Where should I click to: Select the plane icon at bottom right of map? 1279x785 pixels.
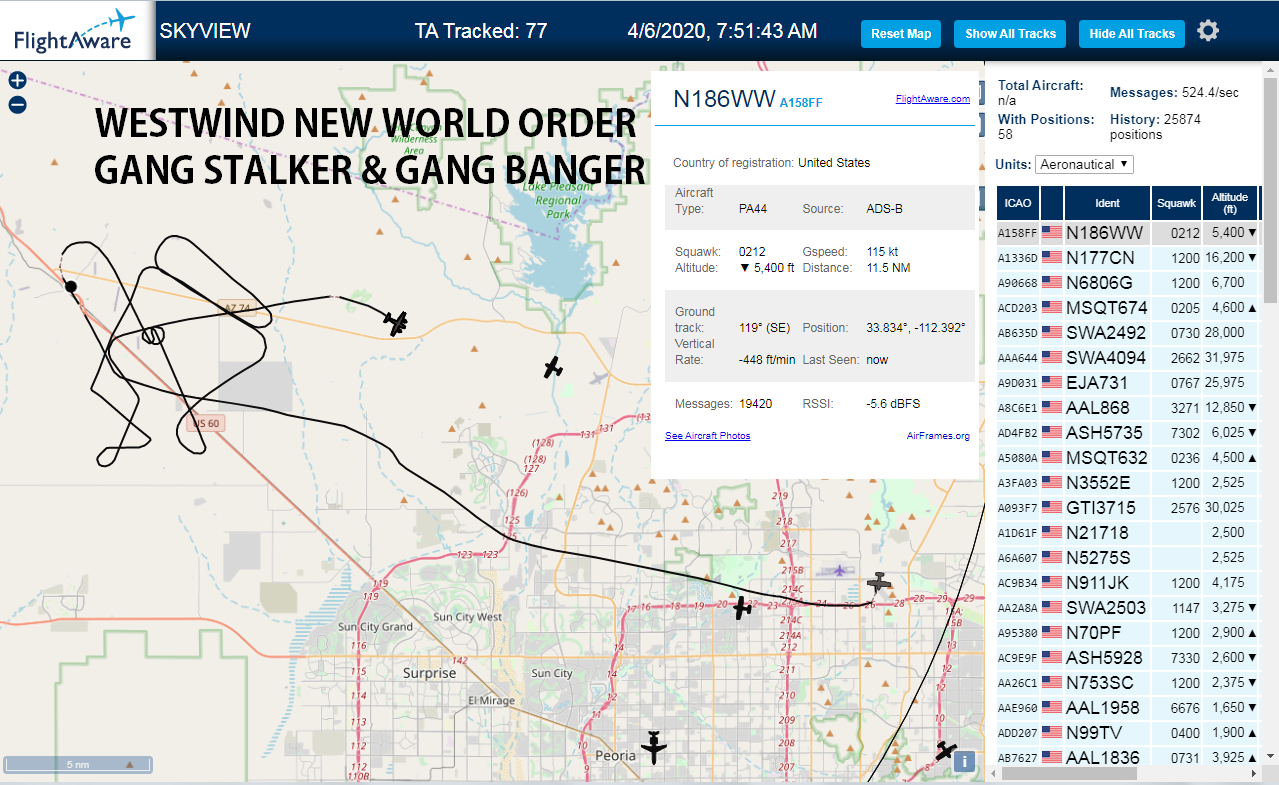click(945, 749)
